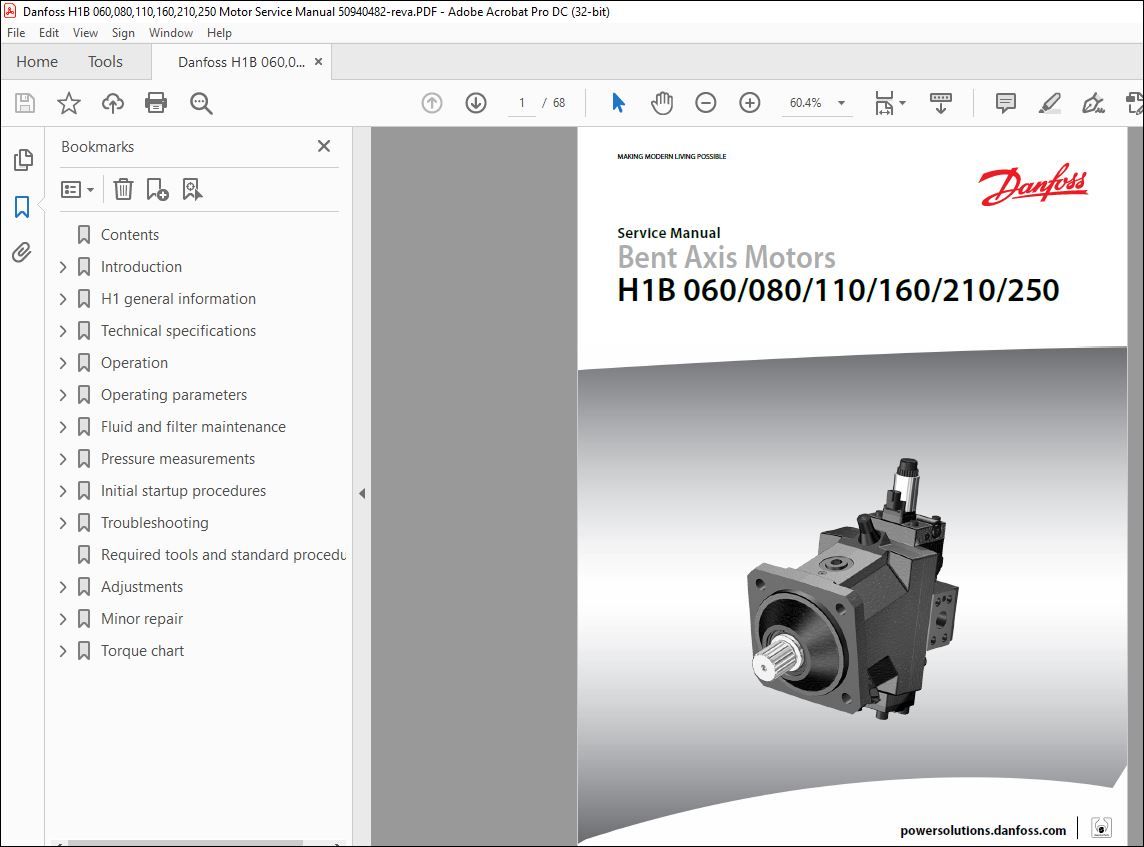Expand the Troubleshooting bookmark
1144x847 pixels.
point(62,522)
